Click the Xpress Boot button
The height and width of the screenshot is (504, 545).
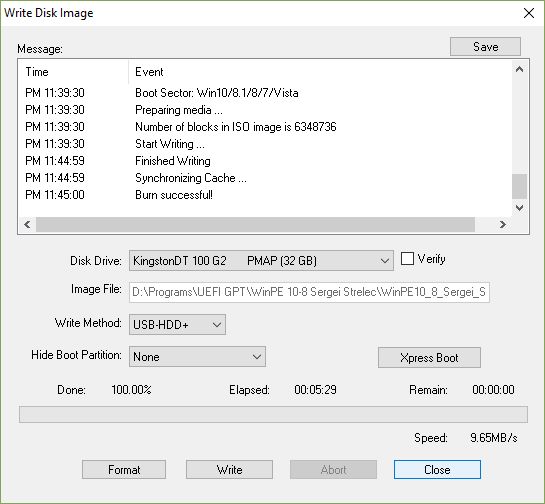[429, 358]
